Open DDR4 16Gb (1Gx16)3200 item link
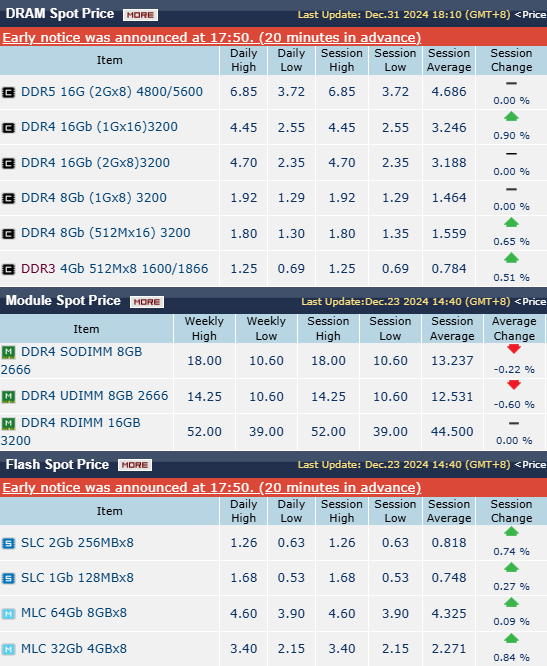Viewport: 547px width, 666px height. [99, 127]
